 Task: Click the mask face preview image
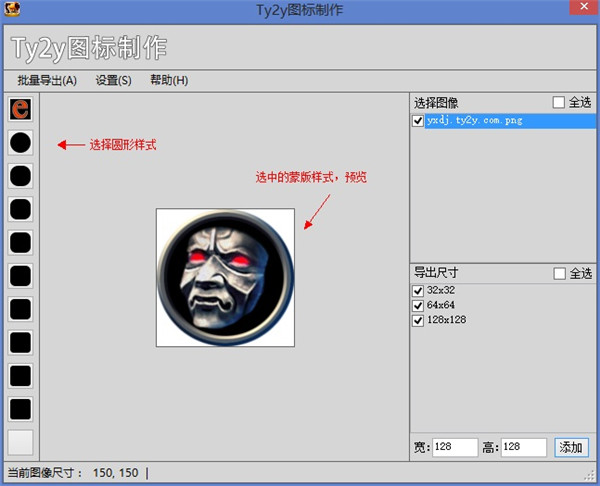[x=225, y=277]
